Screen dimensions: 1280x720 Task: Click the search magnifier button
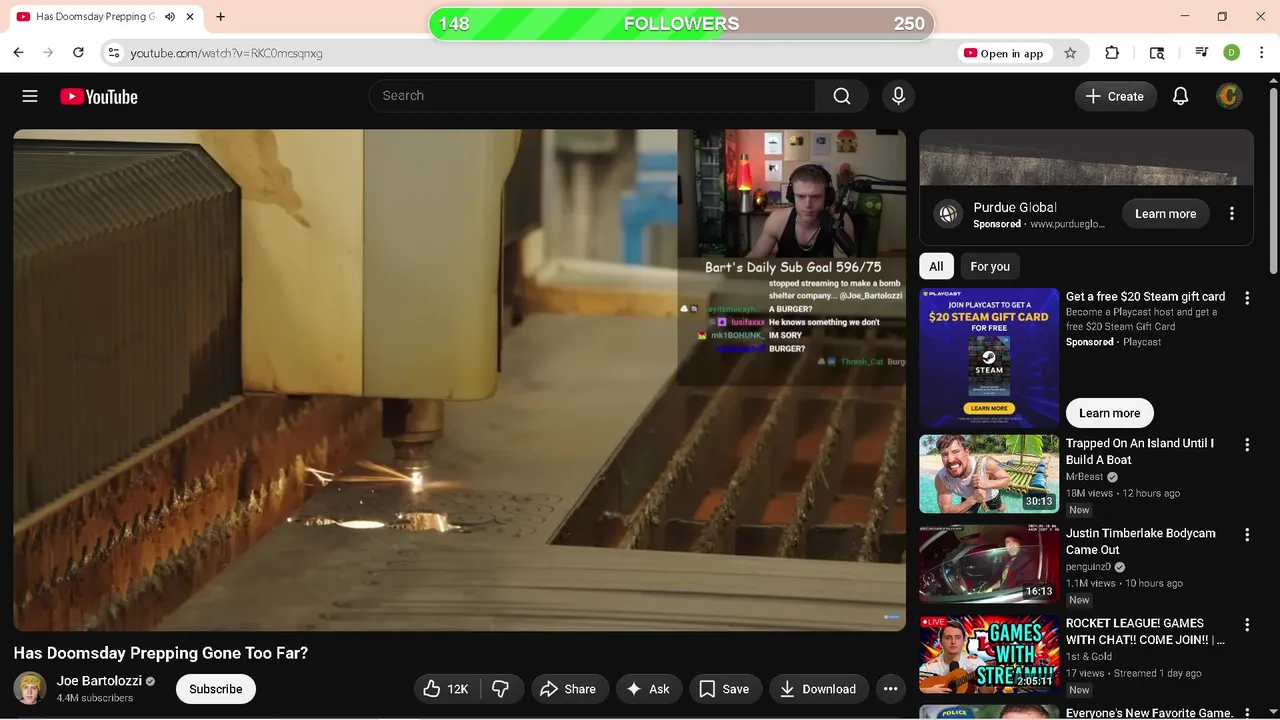coord(842,96)
